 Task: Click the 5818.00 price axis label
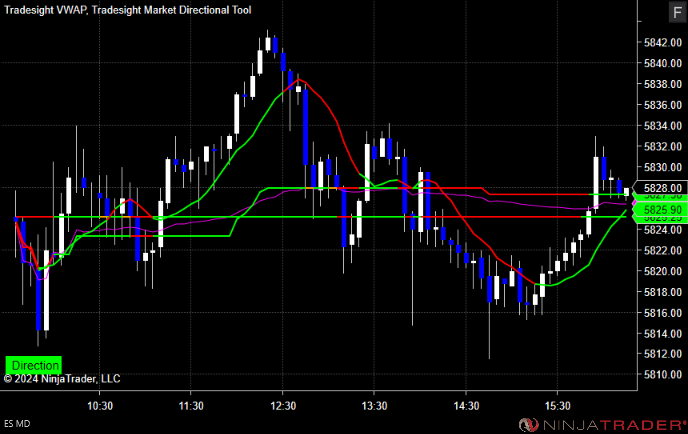click(663, 292)
